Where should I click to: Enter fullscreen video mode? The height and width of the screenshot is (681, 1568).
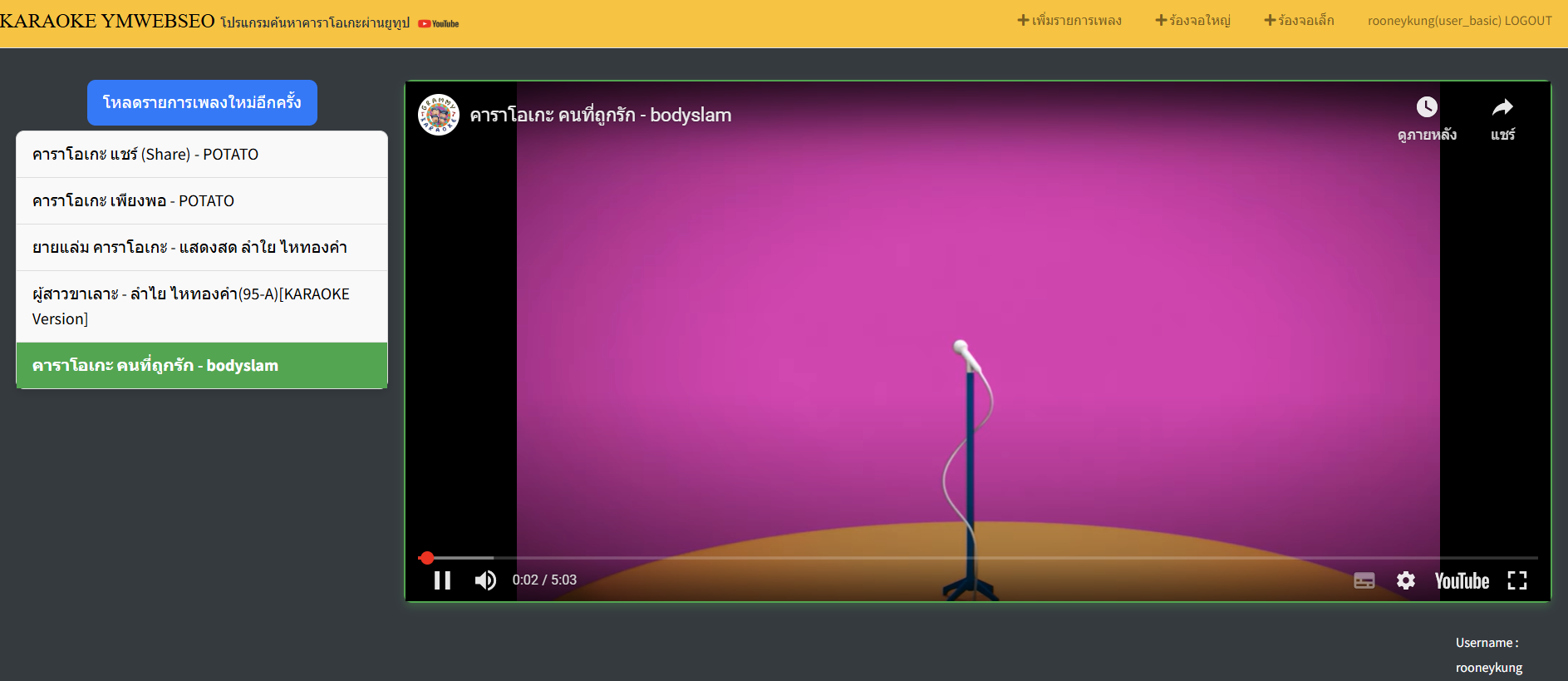(x=1517, y=580)
